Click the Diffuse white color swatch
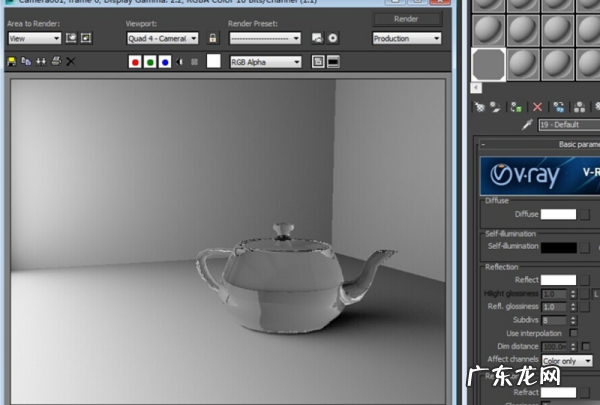 [558, 214]
